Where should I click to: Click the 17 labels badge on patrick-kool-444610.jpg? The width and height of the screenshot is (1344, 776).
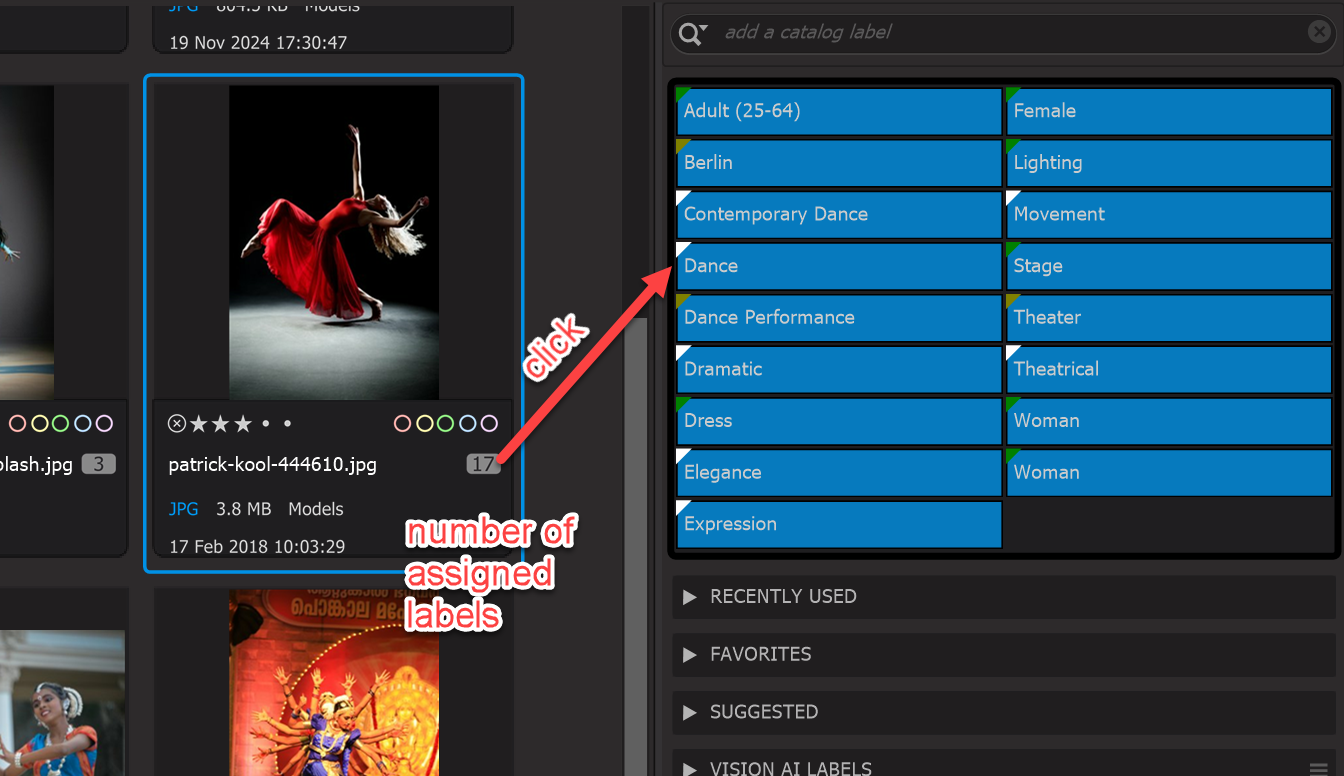click(483, 464)
